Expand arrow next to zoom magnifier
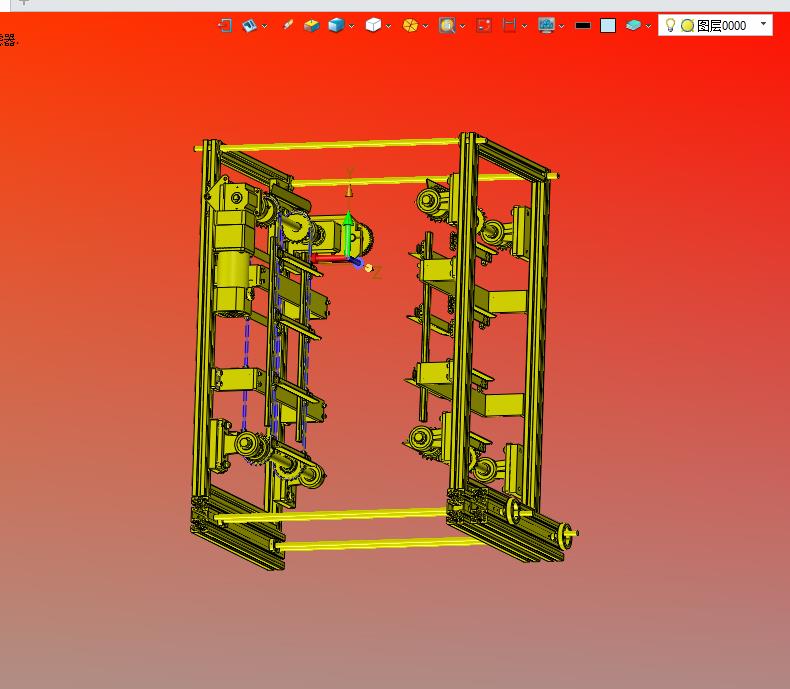790x689 pixels. pyautogui.click(x=463, y=26)
